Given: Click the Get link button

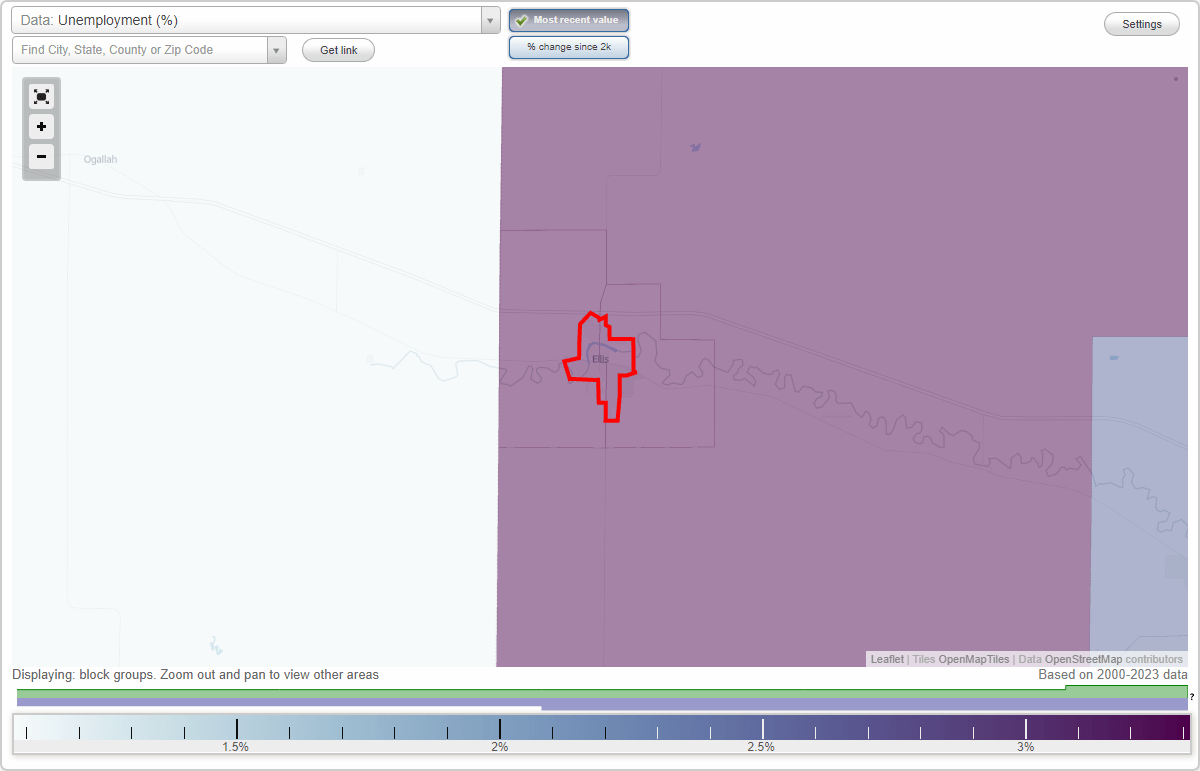Looking at the screenshot, I should point(338,50).
